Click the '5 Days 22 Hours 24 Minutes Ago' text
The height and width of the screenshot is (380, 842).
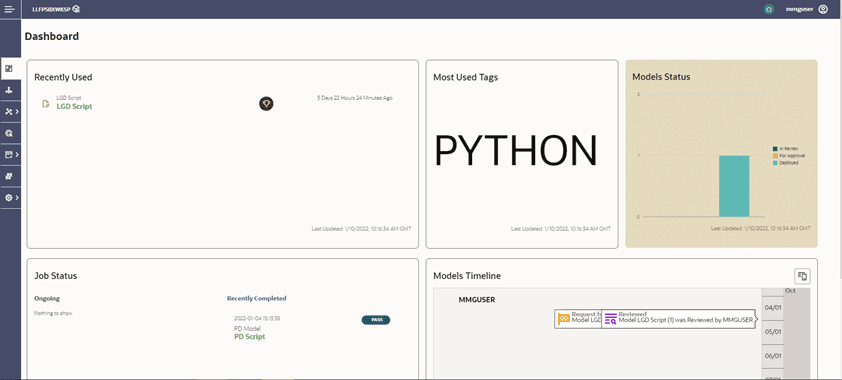pyautogui.click(x=355, y=98)
